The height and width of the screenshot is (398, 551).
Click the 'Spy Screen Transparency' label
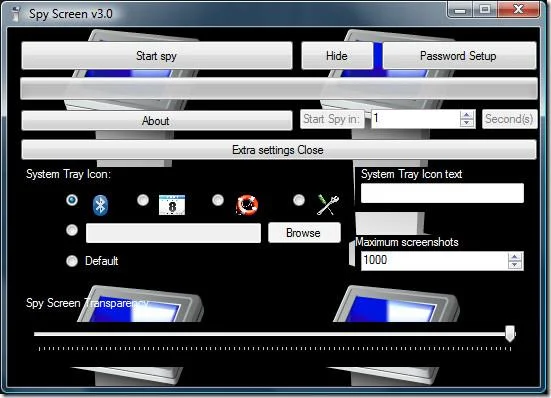coord(87,303)
